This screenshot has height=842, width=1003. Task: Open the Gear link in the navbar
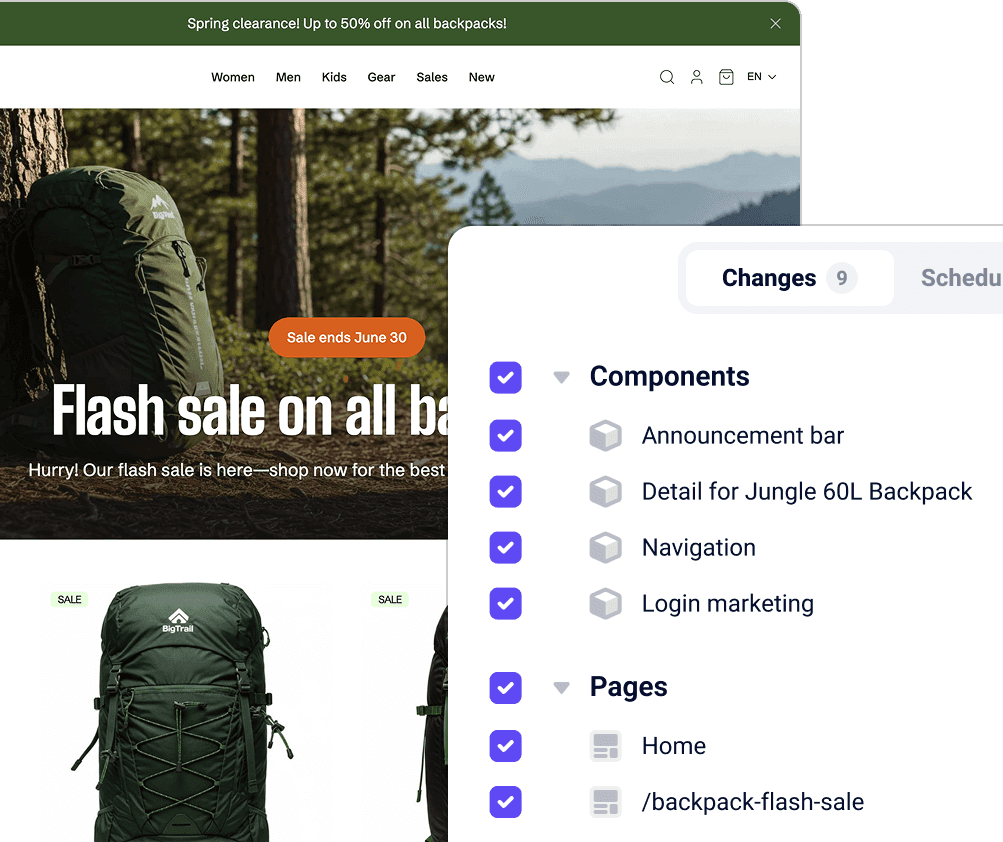(x=381, y=77)
